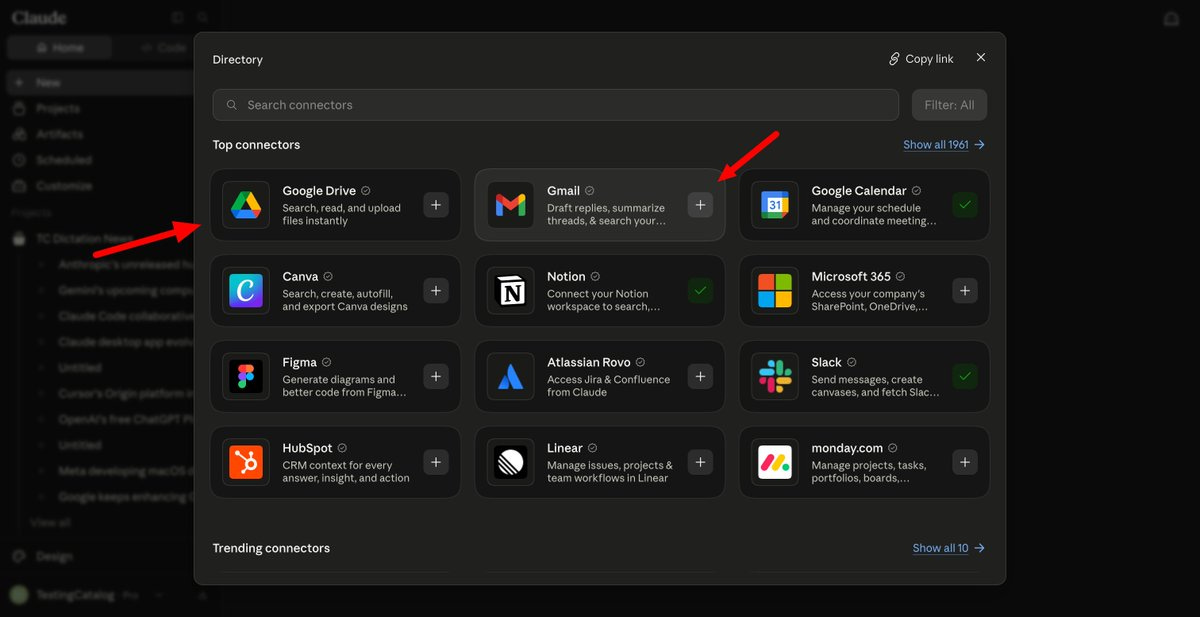Click the Google Calendar connected checkmark

[x=965, y=205]
